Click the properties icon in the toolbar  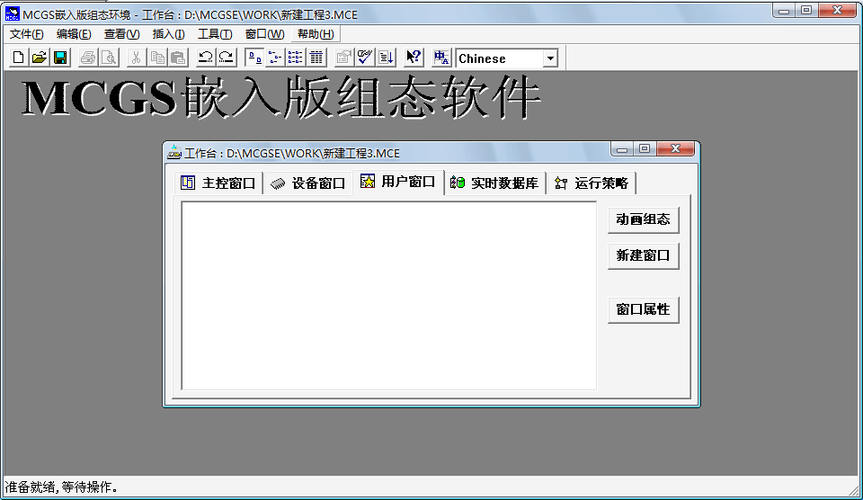coord(344,57)
